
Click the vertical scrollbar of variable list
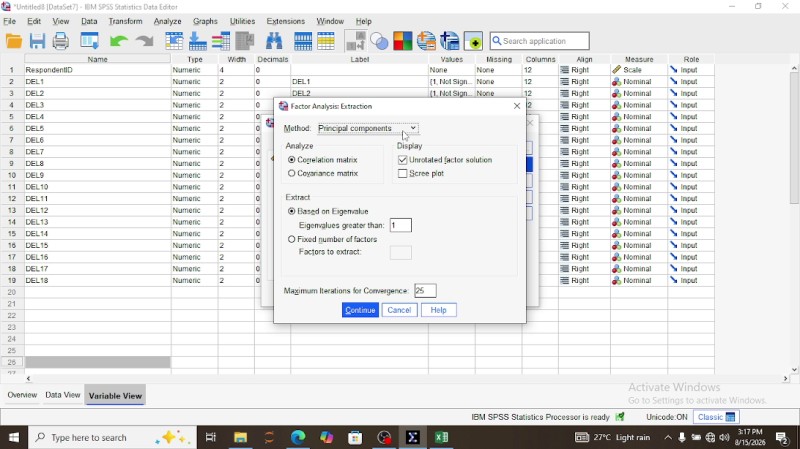[x=794, y=138]
